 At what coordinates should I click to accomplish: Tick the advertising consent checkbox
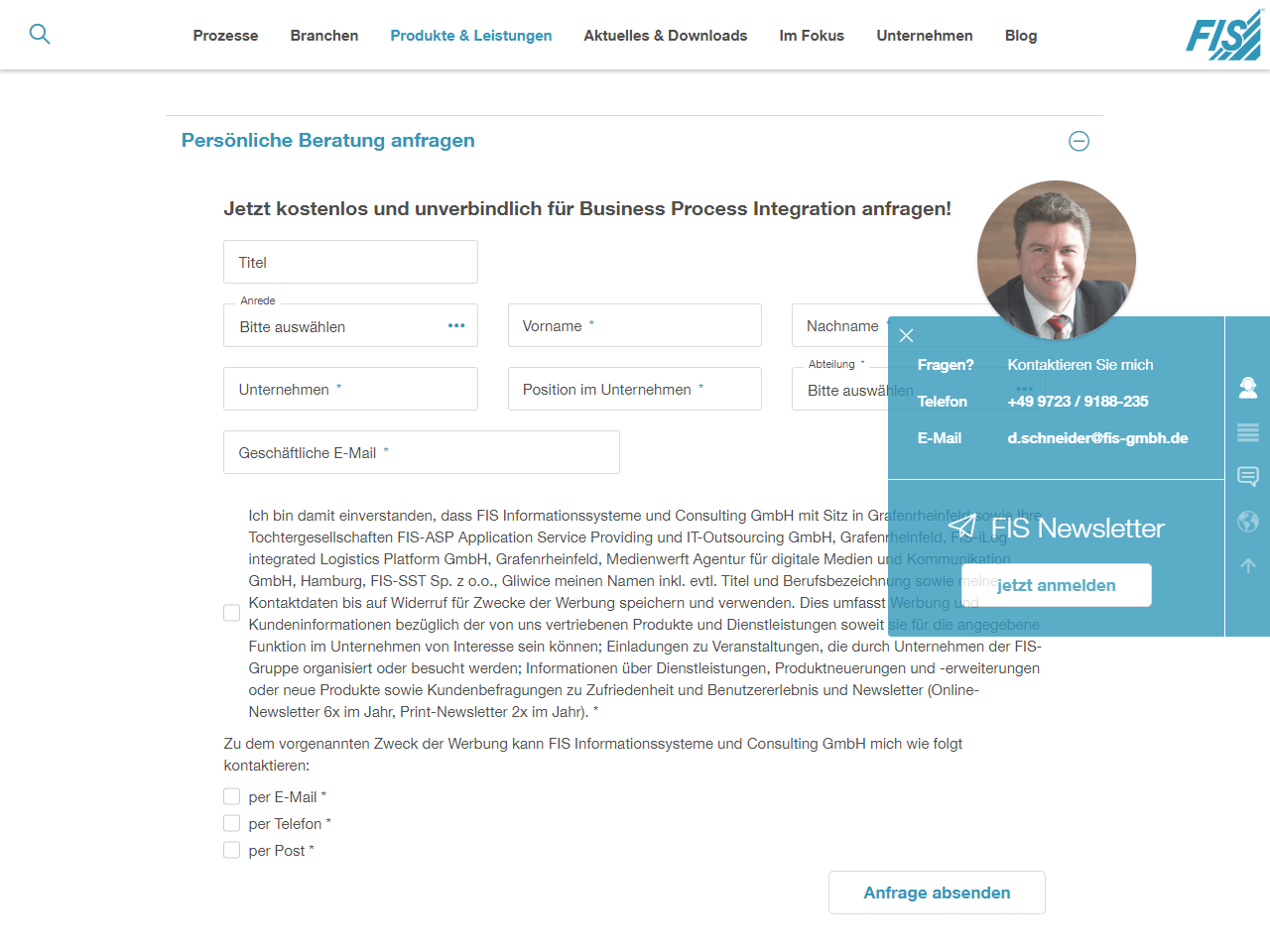coord(232,613)
